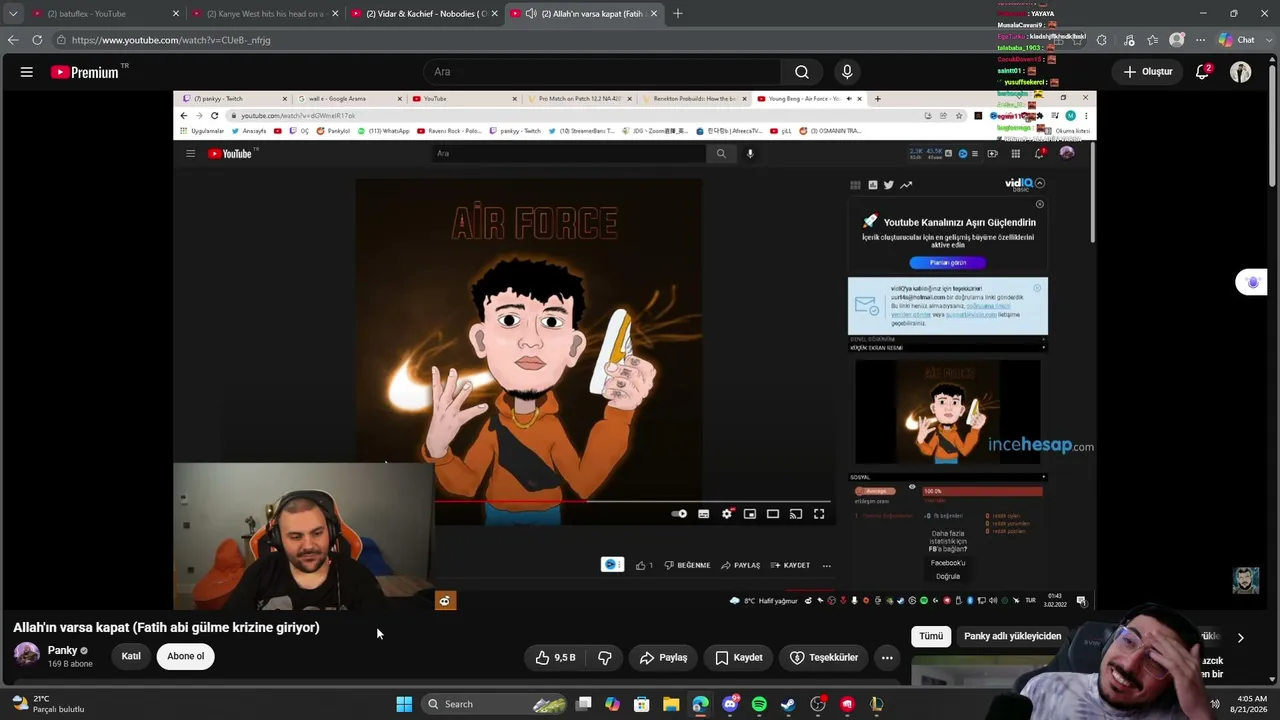Open League of Legends taskbar icon
The height and width of the screenshot is (720, 1280).
click(x=877, y=704)
